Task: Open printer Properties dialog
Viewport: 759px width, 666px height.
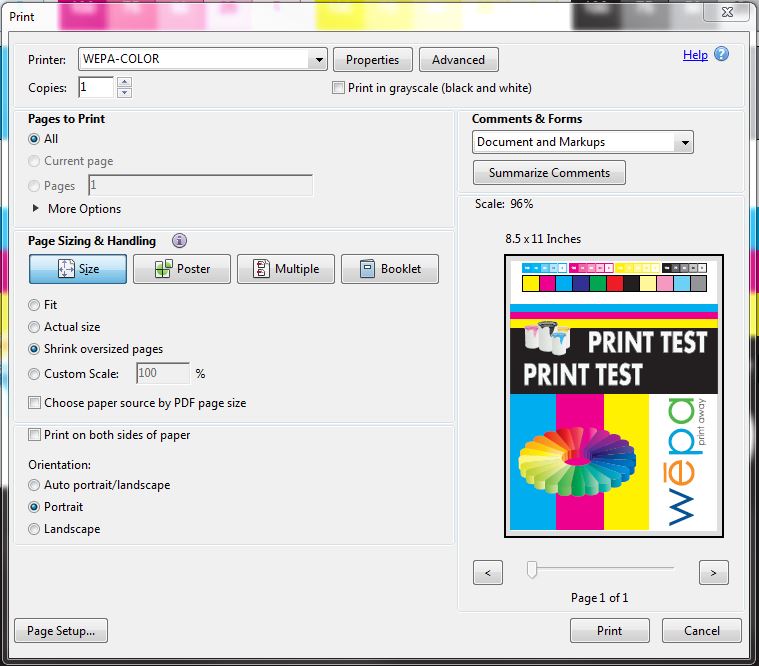Action: 372,60
